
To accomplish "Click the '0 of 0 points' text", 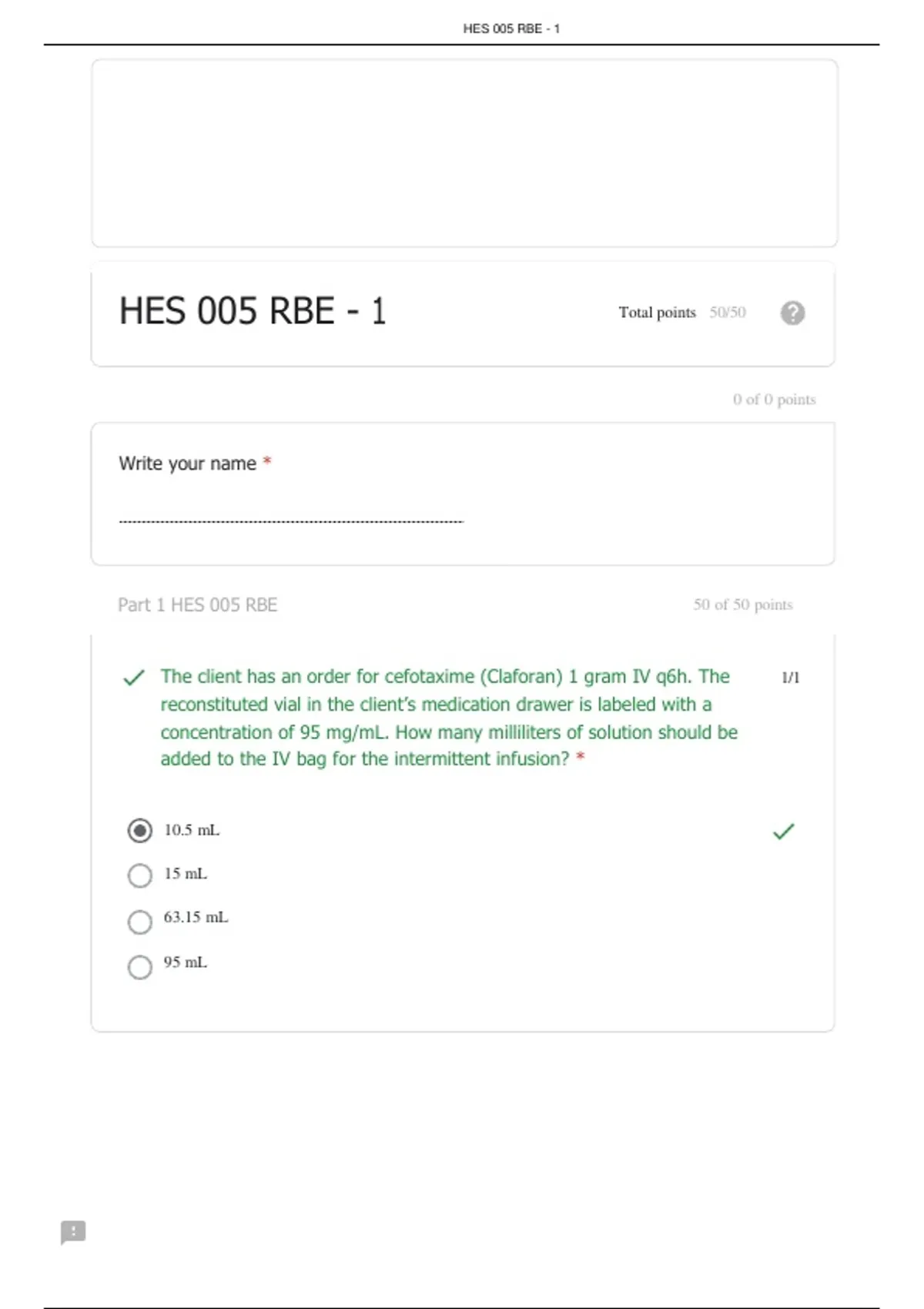I will click(x=774, y=400).
